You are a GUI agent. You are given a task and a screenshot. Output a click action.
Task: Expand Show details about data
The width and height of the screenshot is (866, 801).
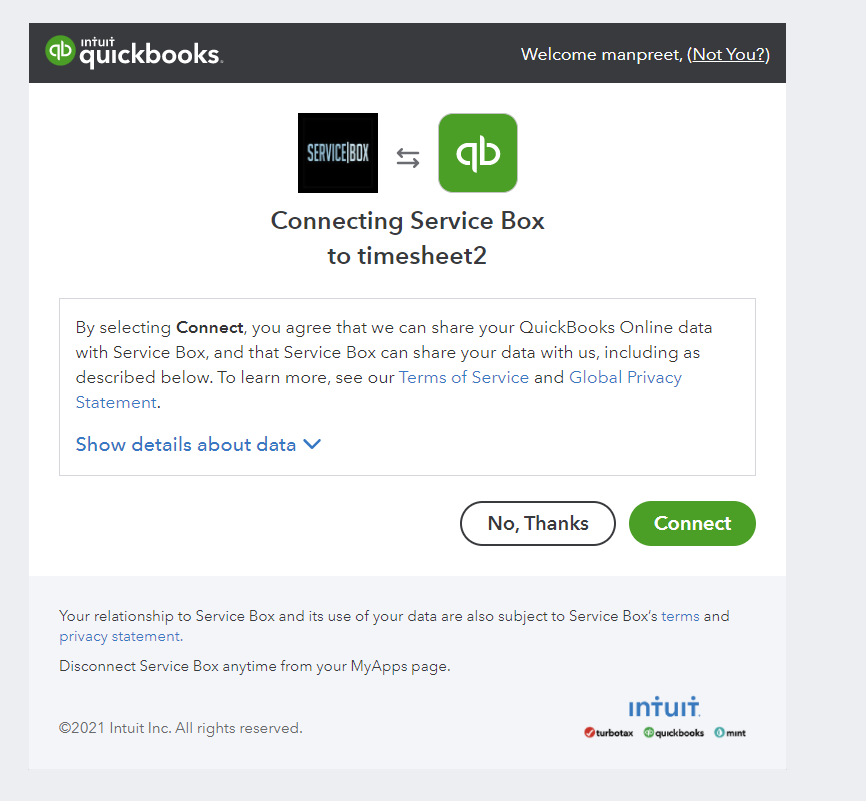point(198,445)
